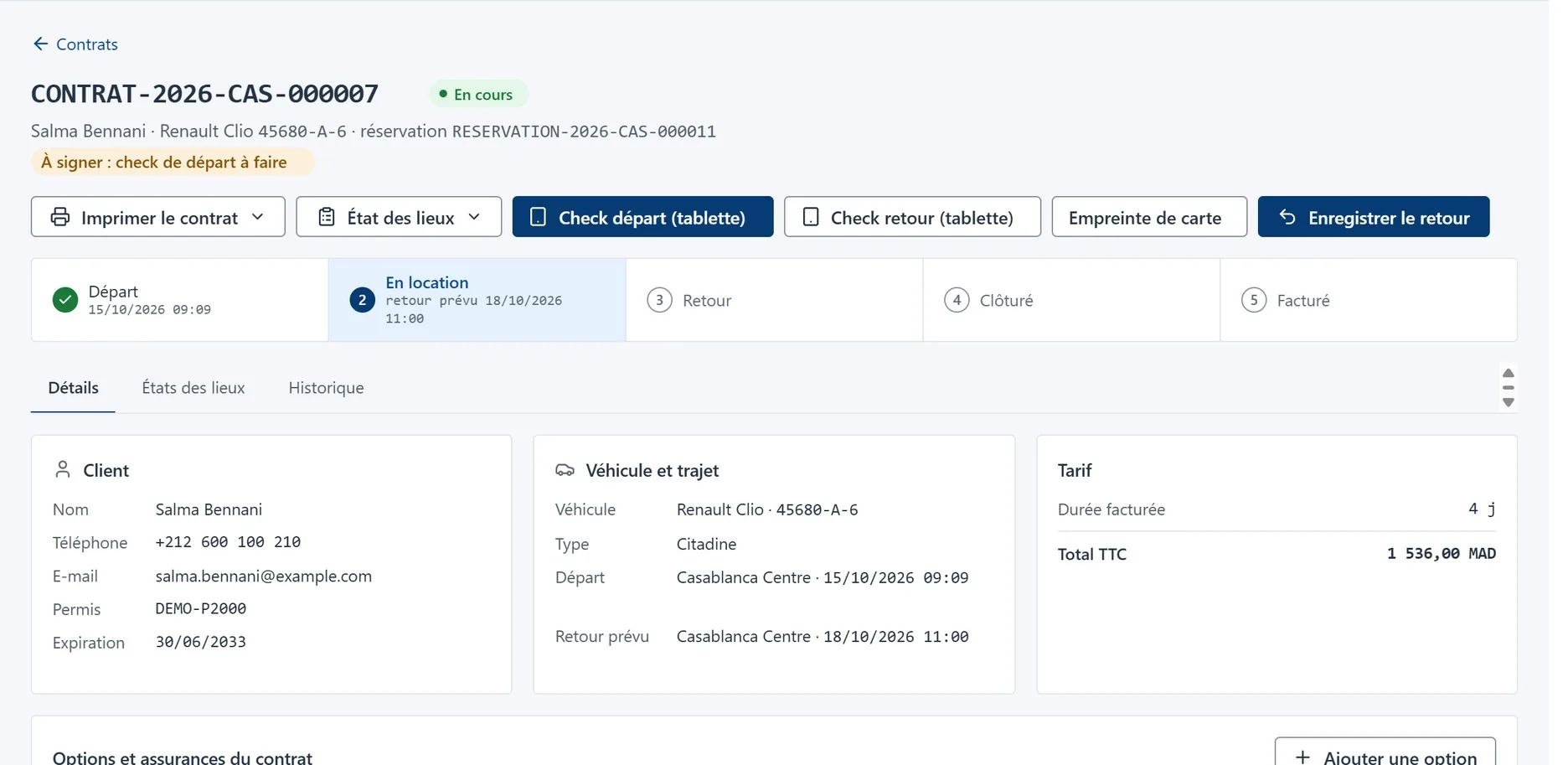This screenshot has width=1568, height=765.
Task: Click vehicle type value Citadine
Action: click(x=706, y=544)
